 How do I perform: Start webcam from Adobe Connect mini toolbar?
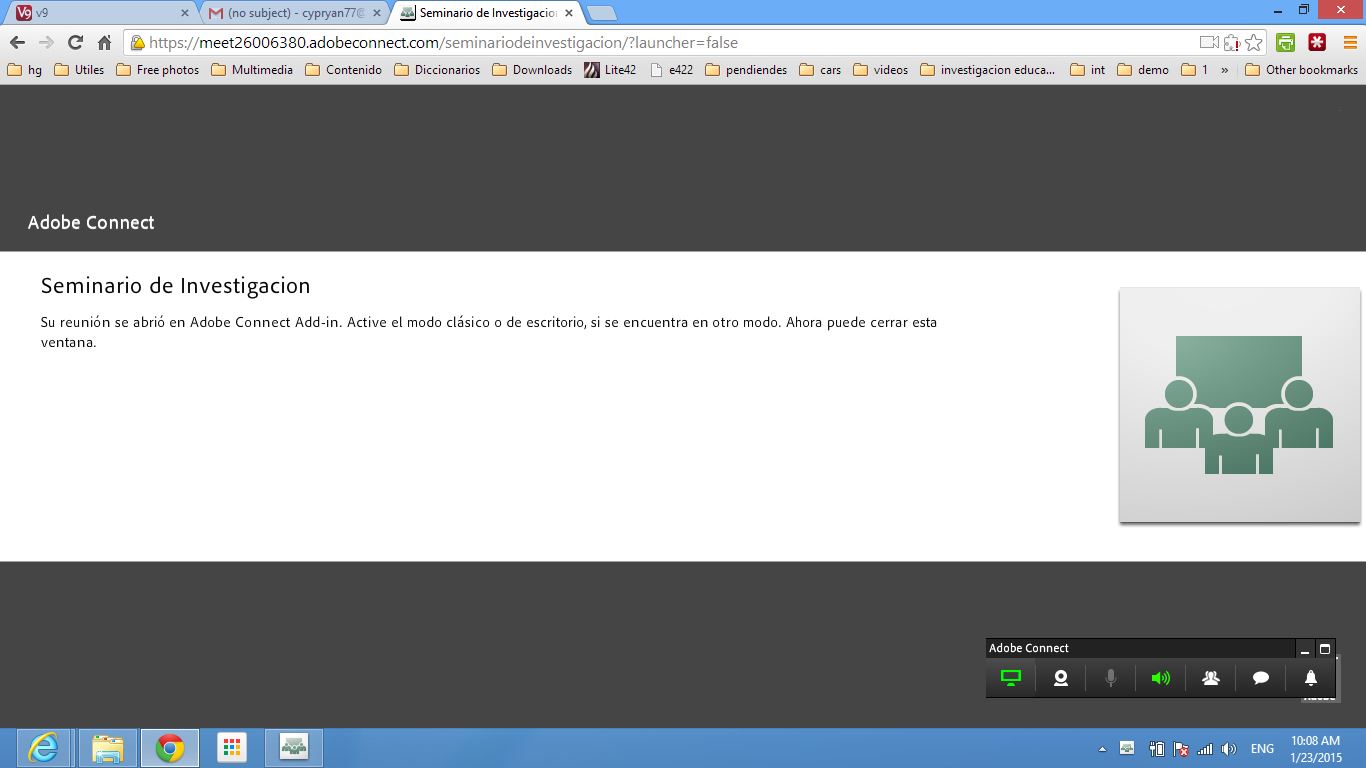tap(1061, 678)
